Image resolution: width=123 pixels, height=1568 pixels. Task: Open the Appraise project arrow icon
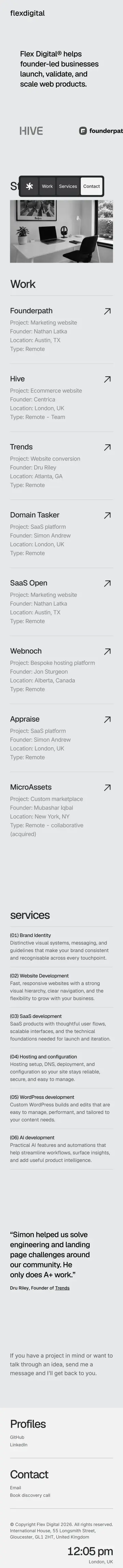click(107, 720)
